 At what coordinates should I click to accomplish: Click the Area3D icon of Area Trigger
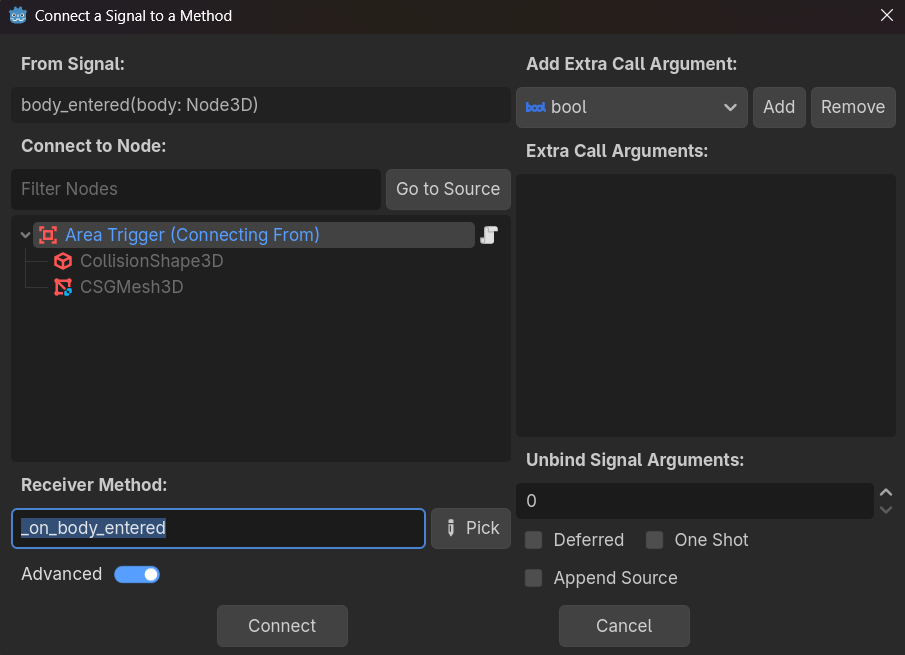(x=47, y=235)
